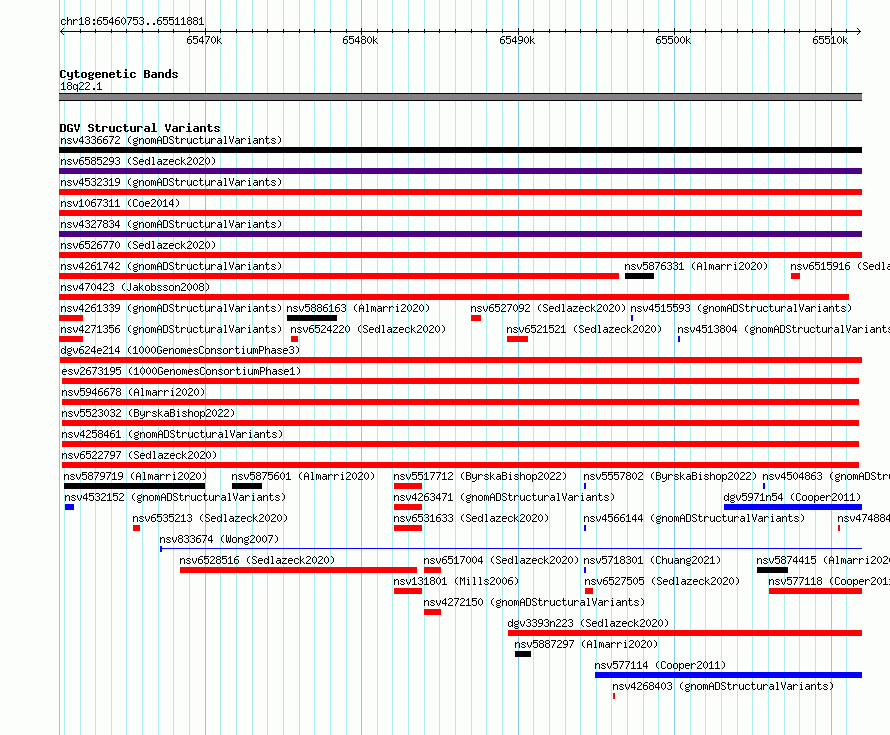Click the nsv4261339 red marker
Screen dimensions: 890x735
[x=71, y=318]
